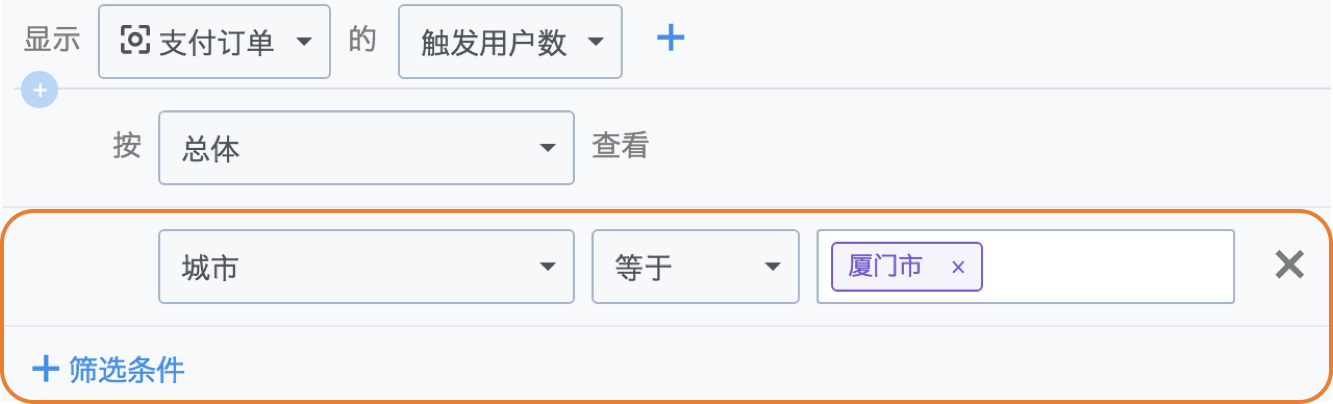
Task: Click the caret arrow in the 城市 box
Action: coord(547,267)
